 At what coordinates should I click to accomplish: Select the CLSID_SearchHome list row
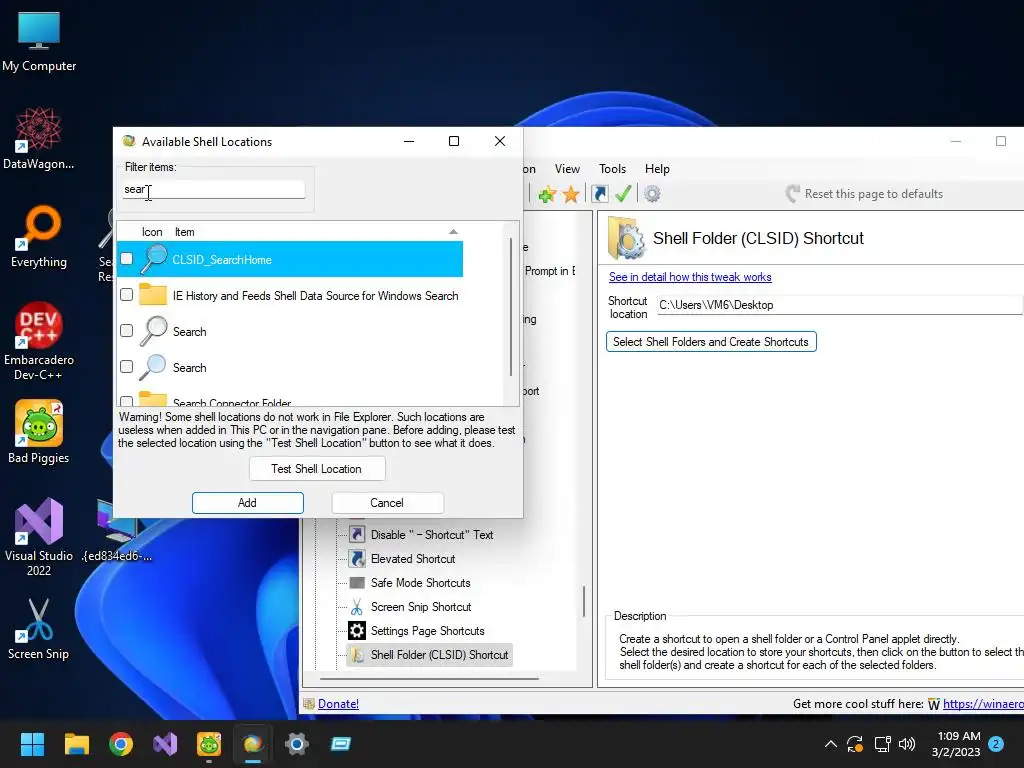tap(290, 259)
